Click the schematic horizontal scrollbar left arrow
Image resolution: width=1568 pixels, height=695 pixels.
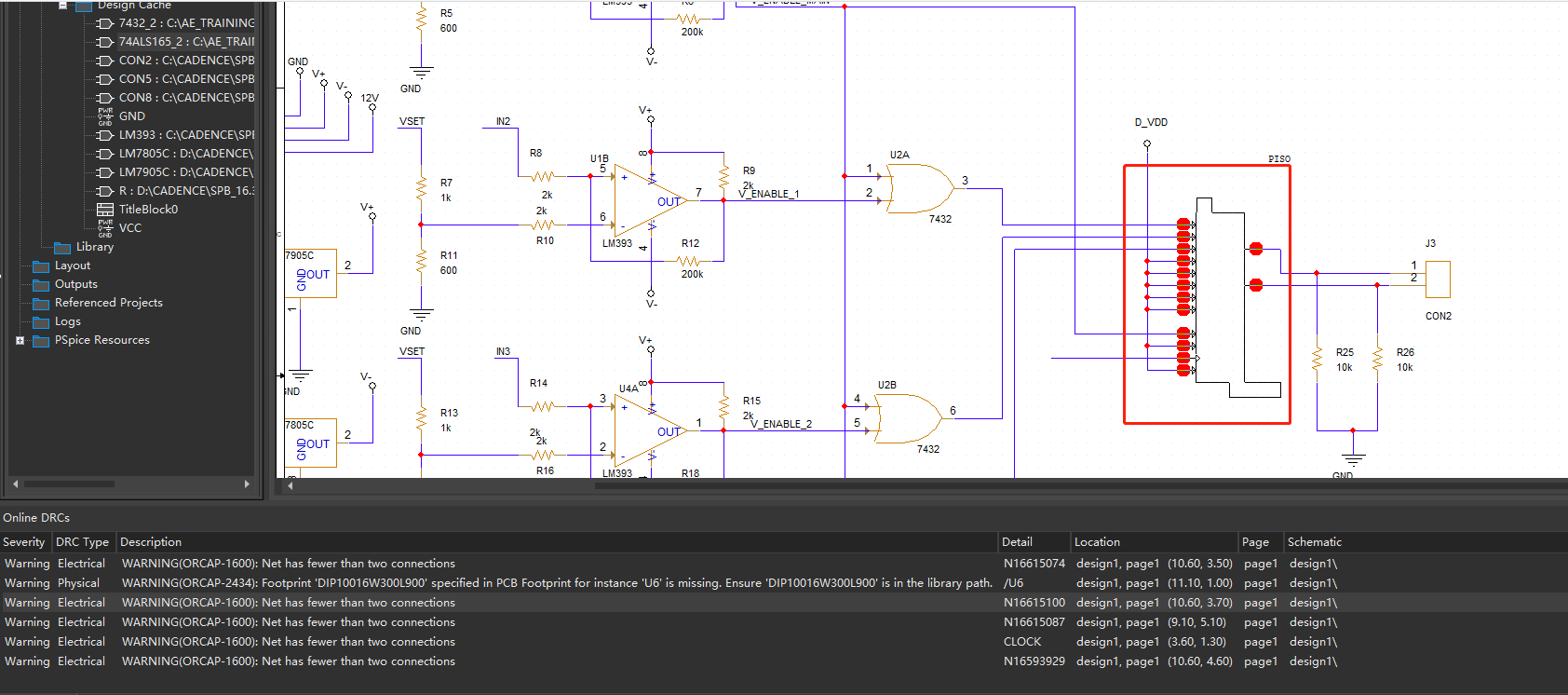[x=291, y=485]
